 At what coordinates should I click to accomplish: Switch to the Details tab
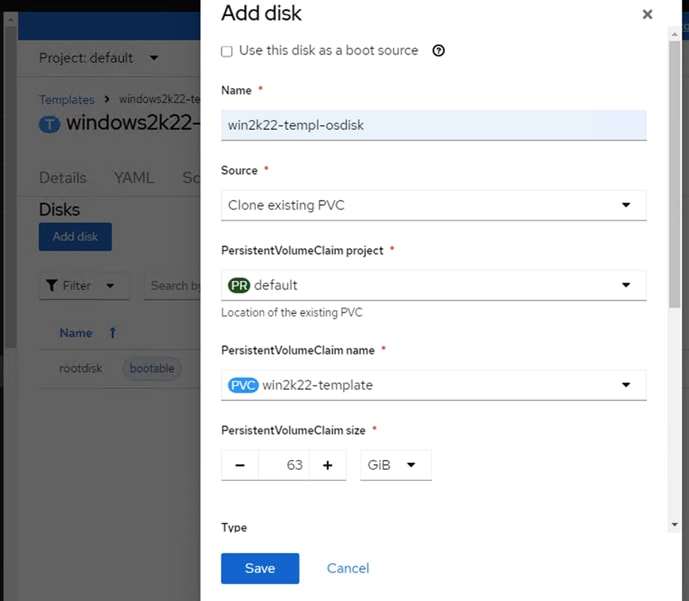pyautogui.click(x=63, y=177)
